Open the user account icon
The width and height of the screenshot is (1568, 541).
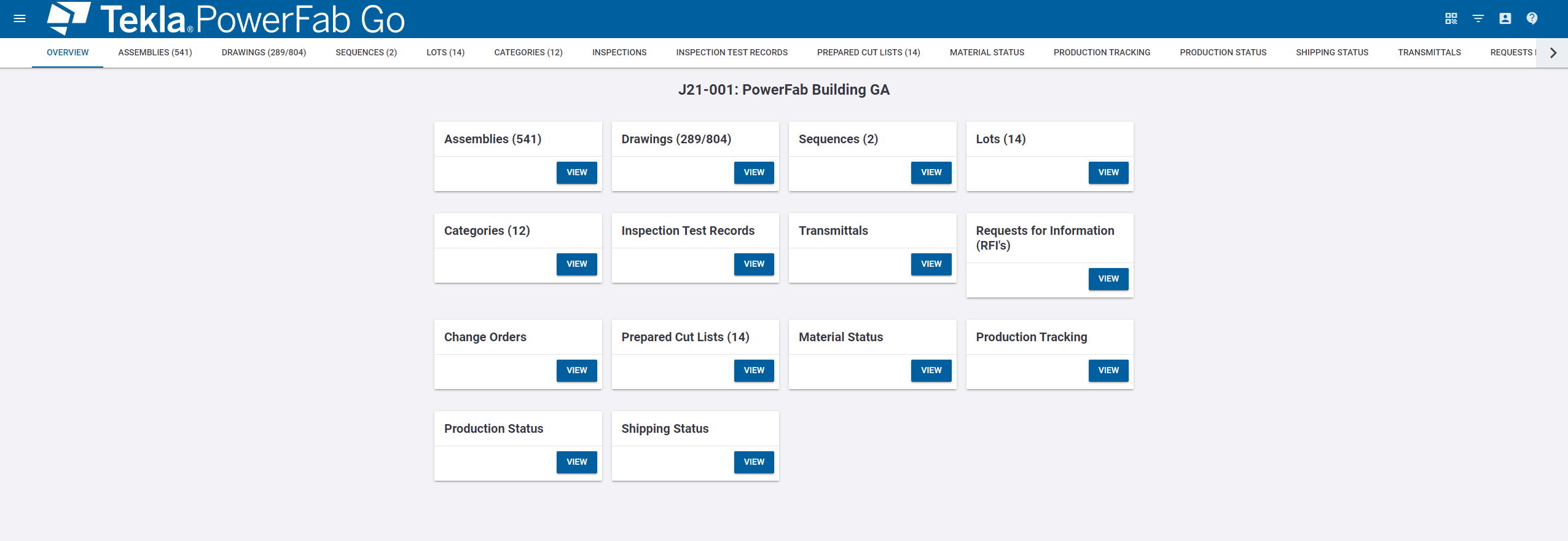tap(1505, 18)
